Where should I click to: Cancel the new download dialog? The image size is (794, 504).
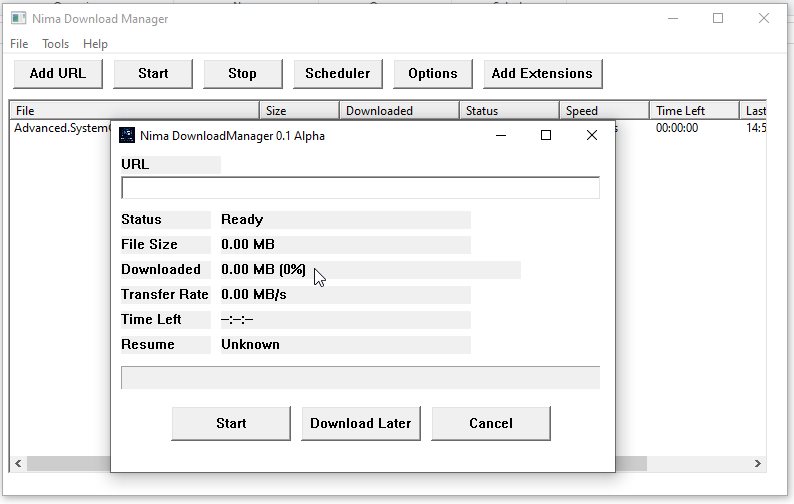click(491, 423)
